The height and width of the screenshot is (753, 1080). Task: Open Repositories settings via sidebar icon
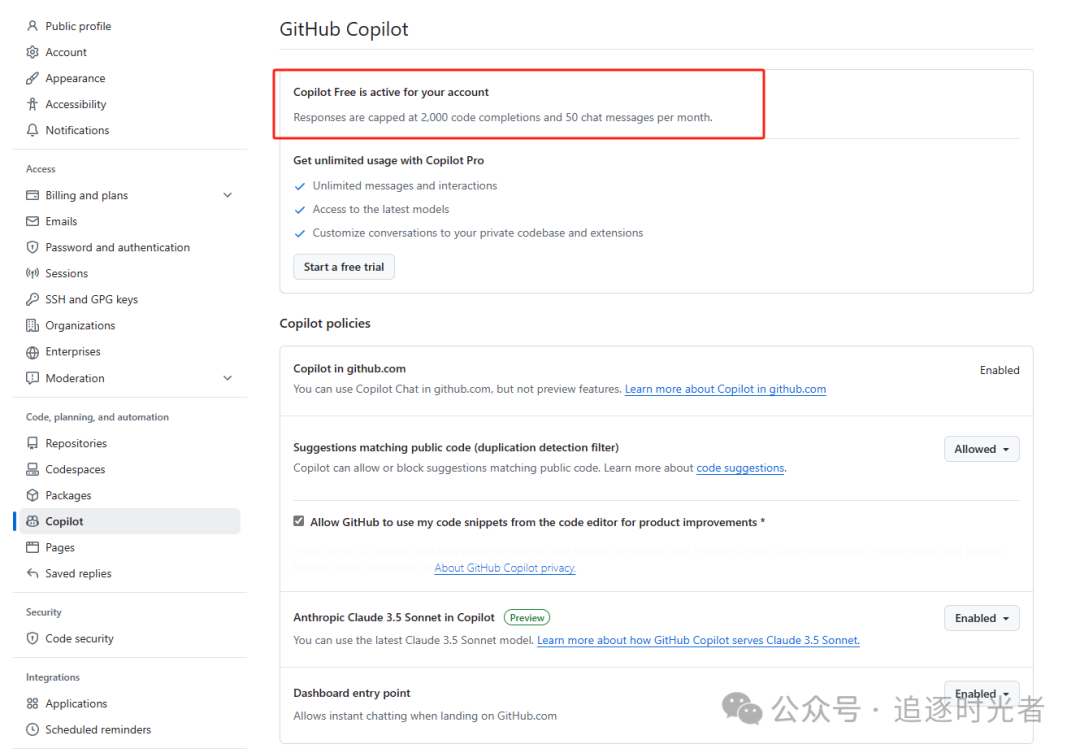click(34, 443)
